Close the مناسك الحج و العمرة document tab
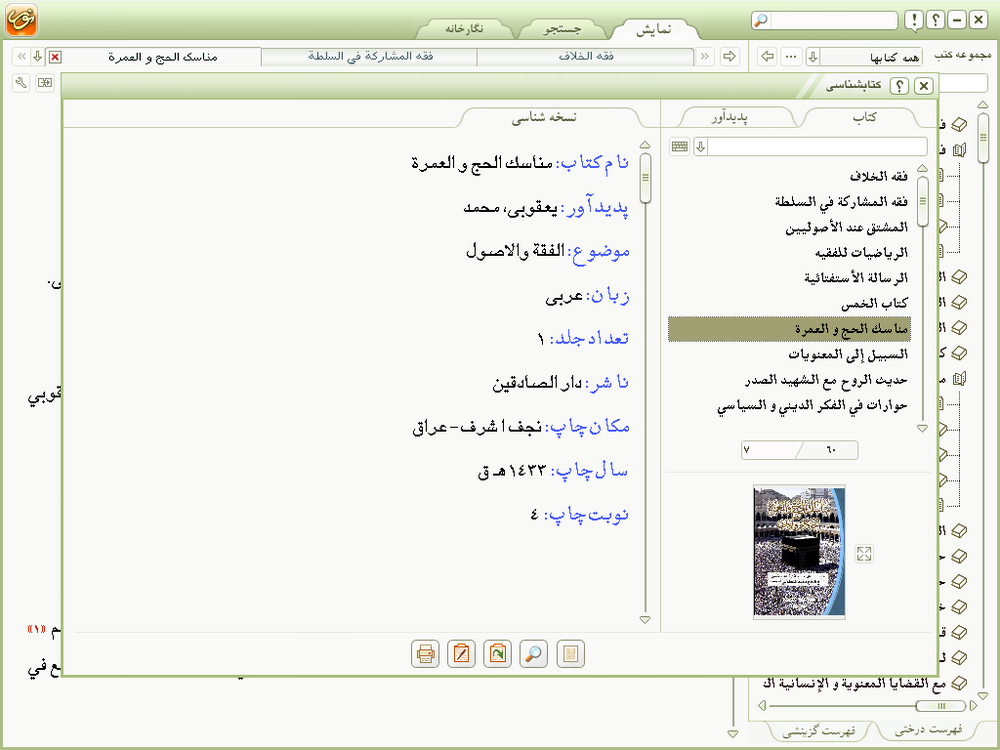Screen dimensions: 1000x750 pos(55,57)
